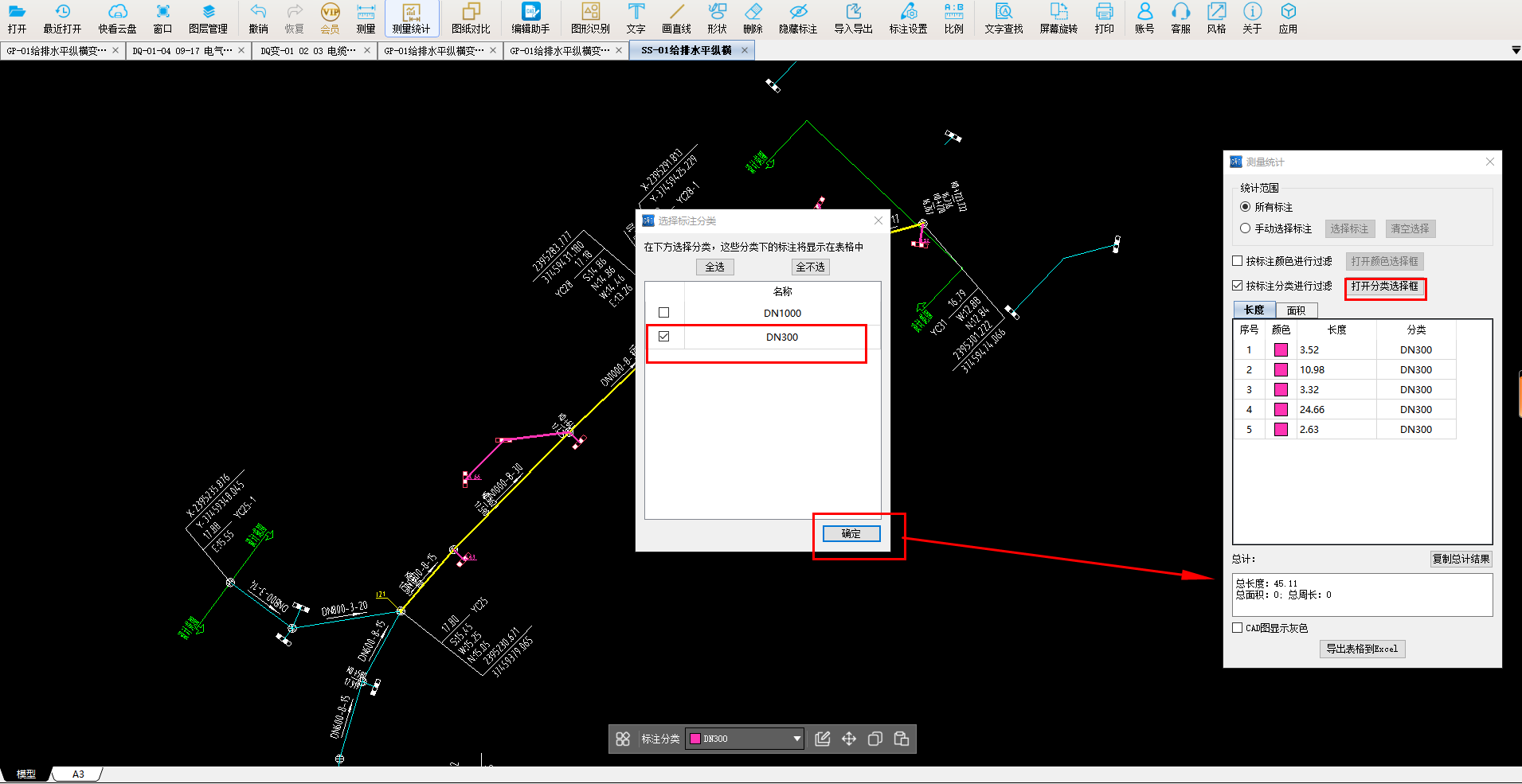The width and height of the screenshot is (1522, 784).
Task: Click the 确定 button in the dialog
Action: [x=851, y=534]
